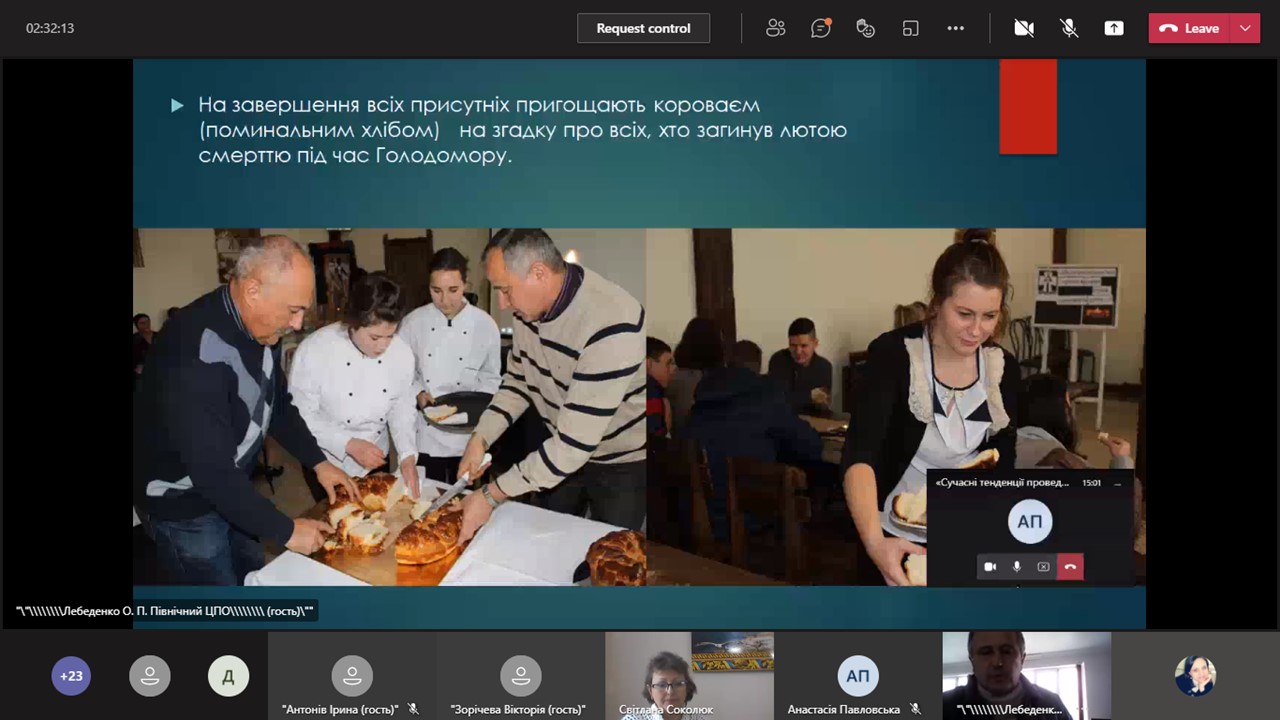Viewport: 1280px width, 720px height.
Task: Expand the Leave options dropdown arrow
Action: [1245, 28]
